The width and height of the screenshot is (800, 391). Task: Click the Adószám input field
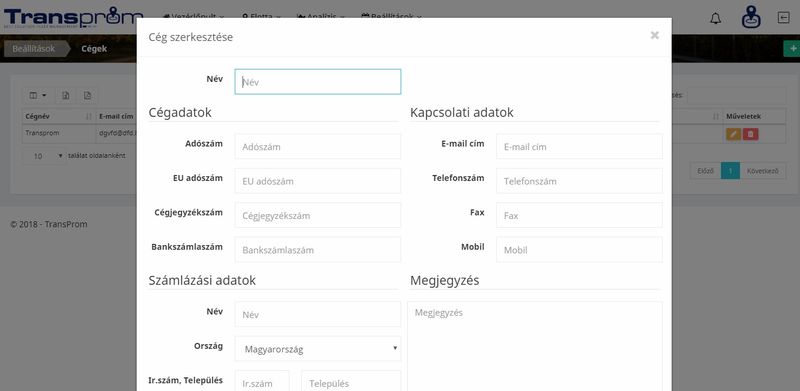[x=318, y=146]
